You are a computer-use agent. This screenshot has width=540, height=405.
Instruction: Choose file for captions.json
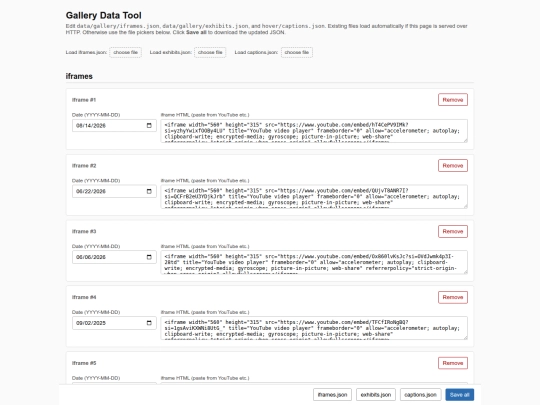pyautogui.click(x=297, y=52)
